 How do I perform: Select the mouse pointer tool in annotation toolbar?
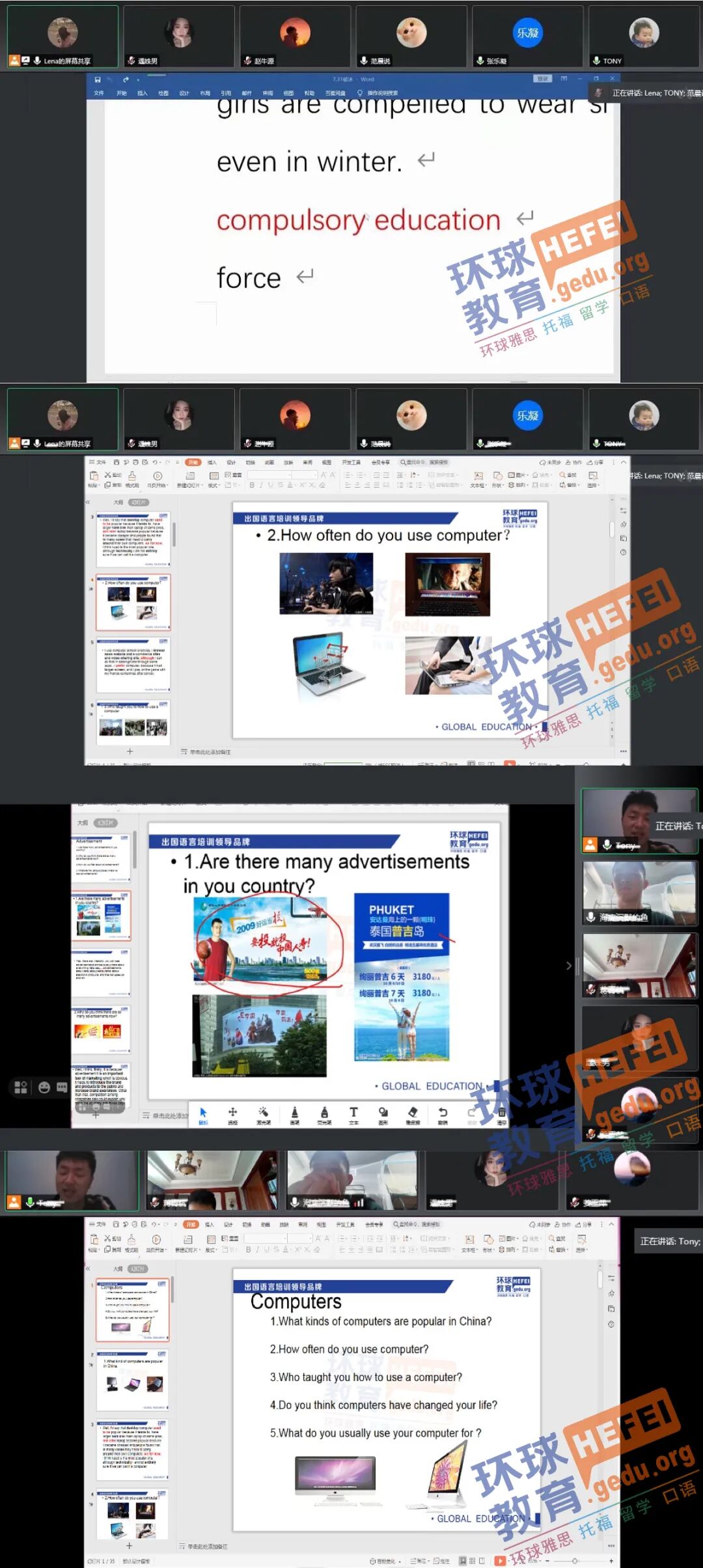pyautogui.click(x=203, y=1115)
